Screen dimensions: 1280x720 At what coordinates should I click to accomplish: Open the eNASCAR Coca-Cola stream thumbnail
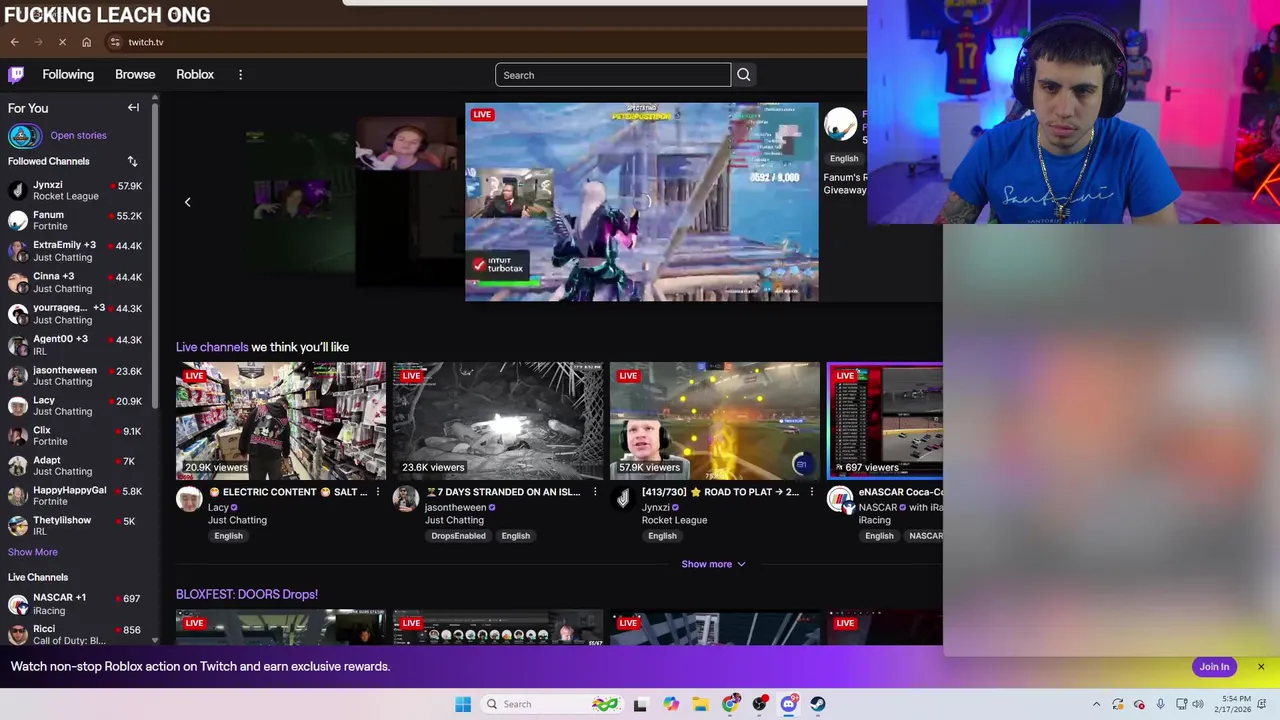[x=885, y=421]
